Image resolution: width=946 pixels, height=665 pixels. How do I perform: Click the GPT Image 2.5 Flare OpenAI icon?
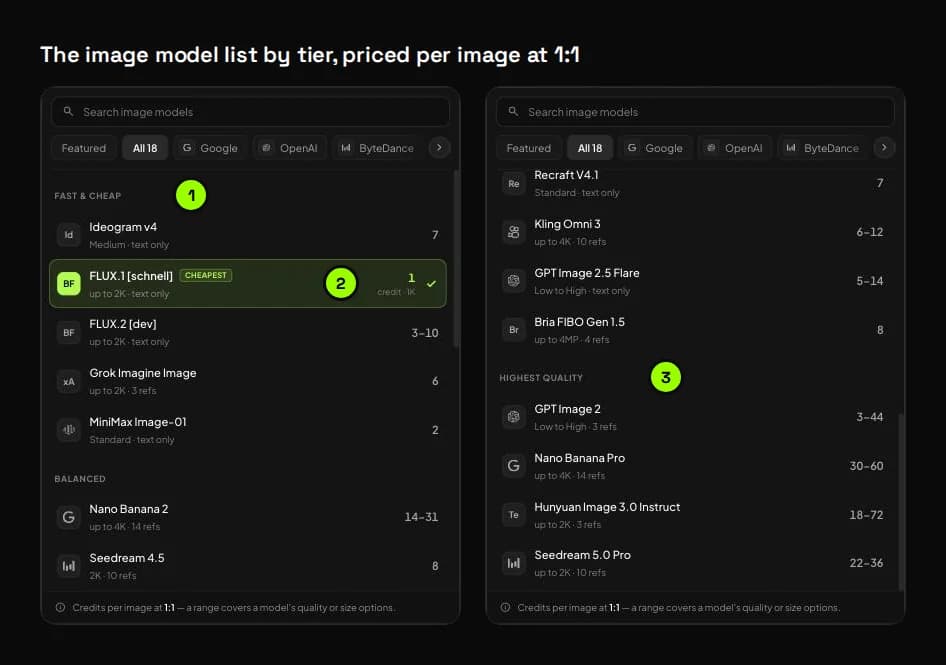coord(513,281)
